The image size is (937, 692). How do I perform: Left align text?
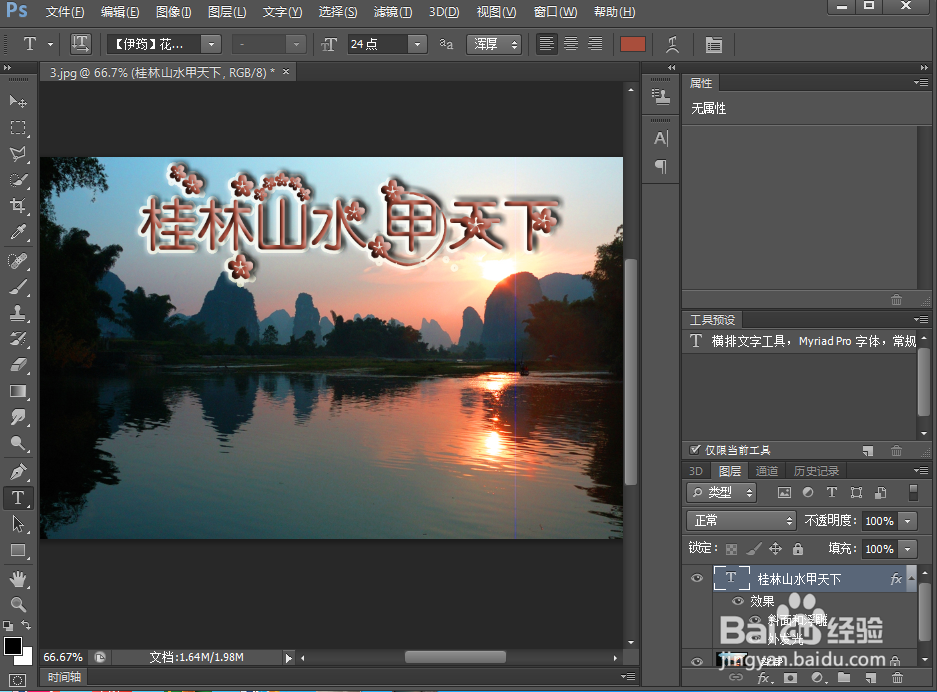coord(546,44)
